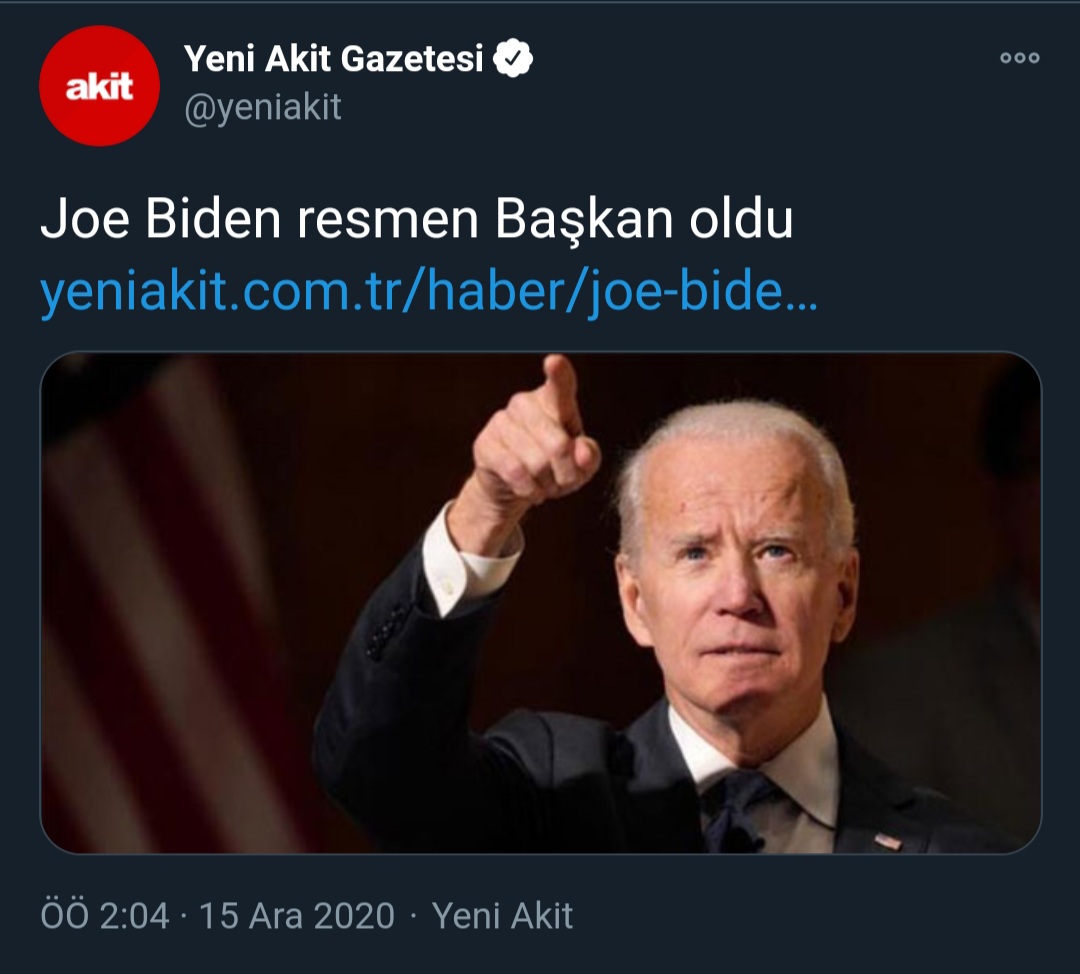The height and width of the screenshot is (974, 1080).
Task: Open the three-dot more options menu
Action: point(1019,58)
